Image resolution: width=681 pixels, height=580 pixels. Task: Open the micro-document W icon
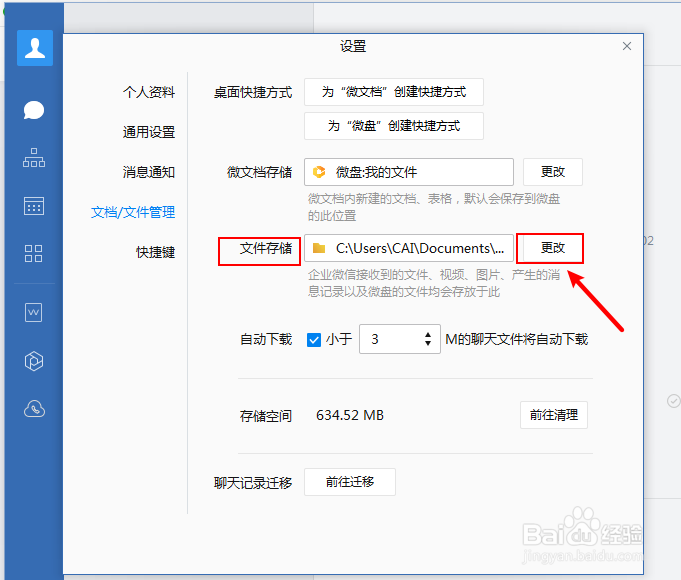coord(33,312)
